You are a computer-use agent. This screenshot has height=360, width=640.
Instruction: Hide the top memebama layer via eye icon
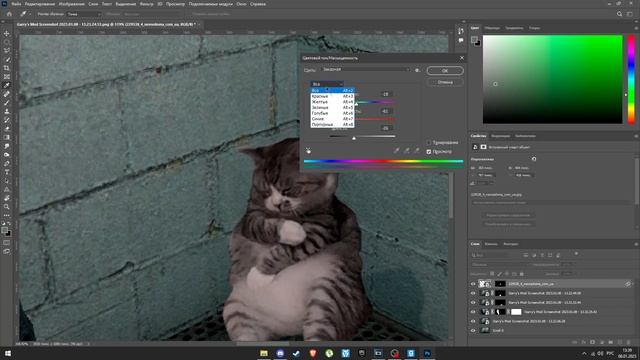(473, 284)
